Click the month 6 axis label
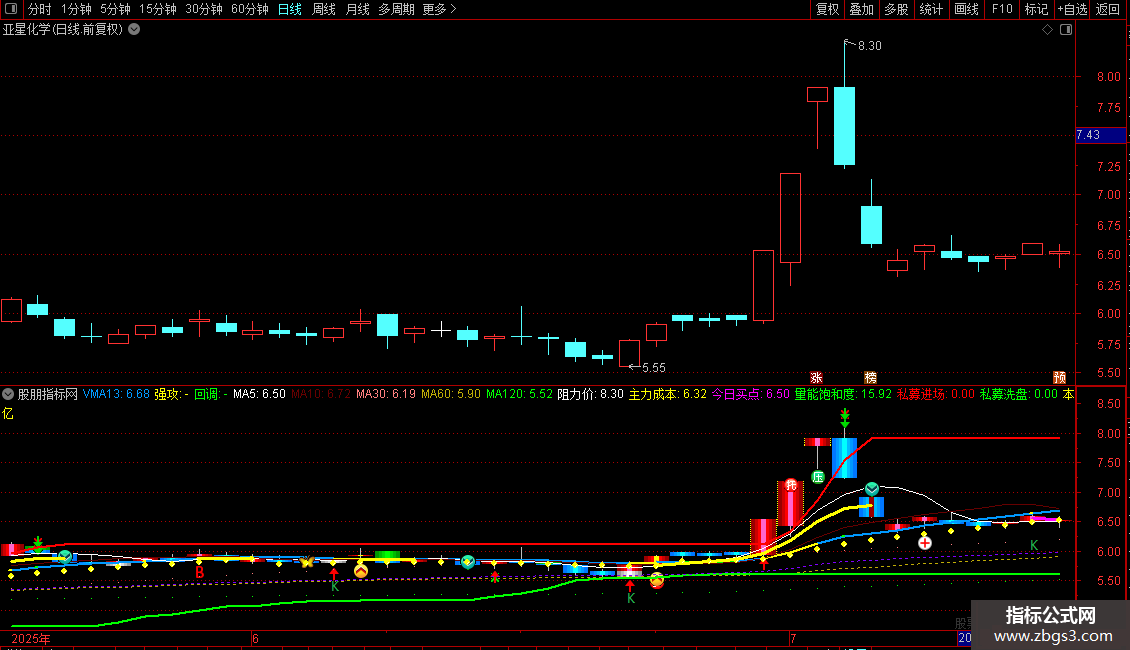Viewport: 1130px width, 650px height. pos(255,638)
